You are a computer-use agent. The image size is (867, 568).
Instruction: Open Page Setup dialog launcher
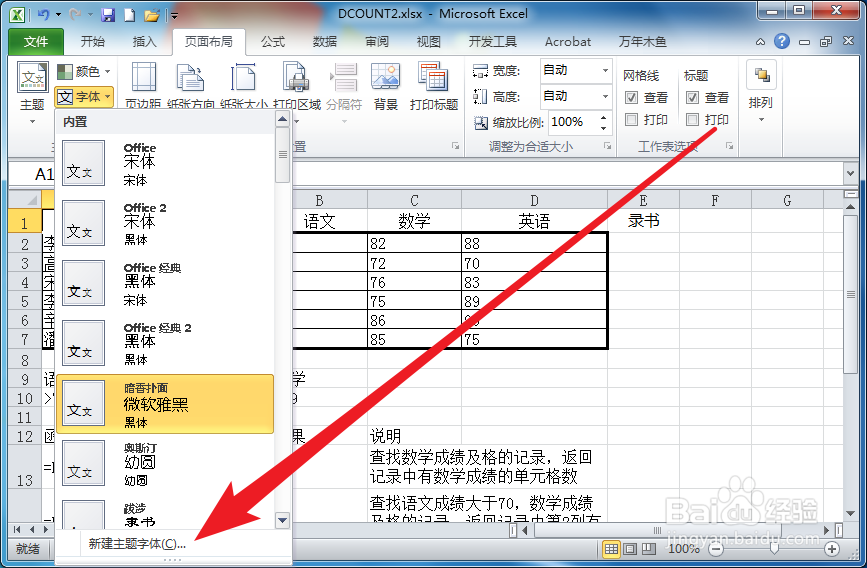[456, 146]
